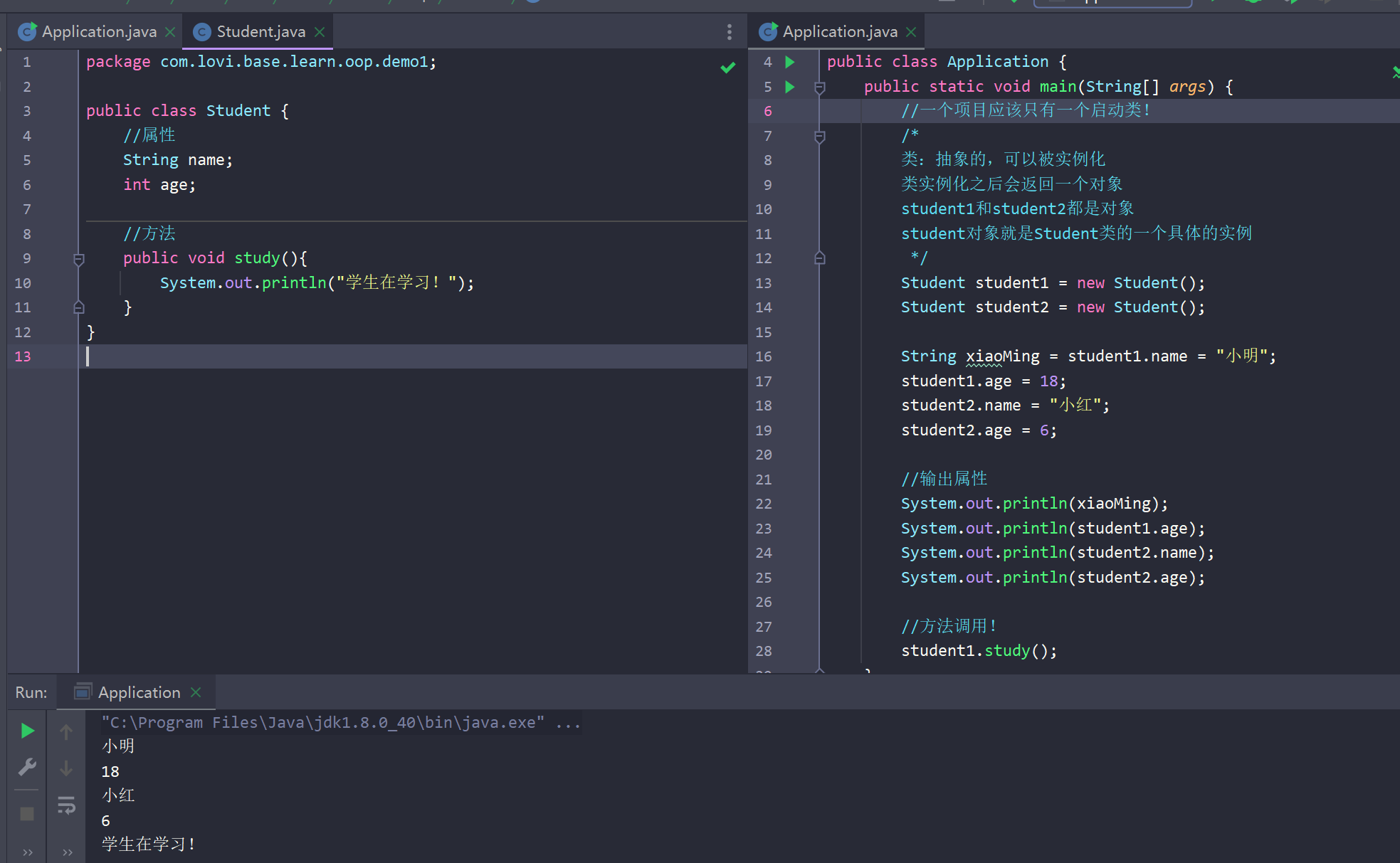Screen dimensions: 1400x863
Task: Select the Student.java editor tab
Action: 260,32
